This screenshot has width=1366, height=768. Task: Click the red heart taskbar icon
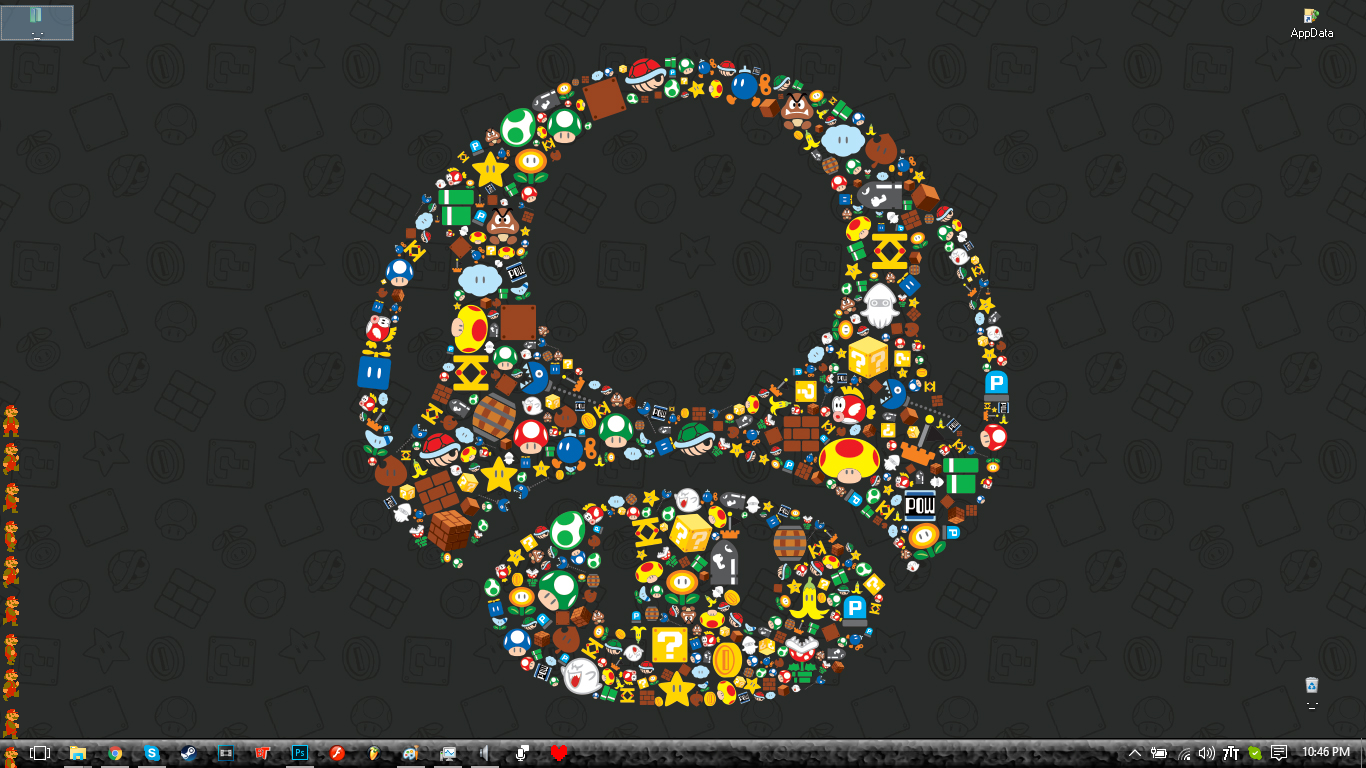(559, 753)
